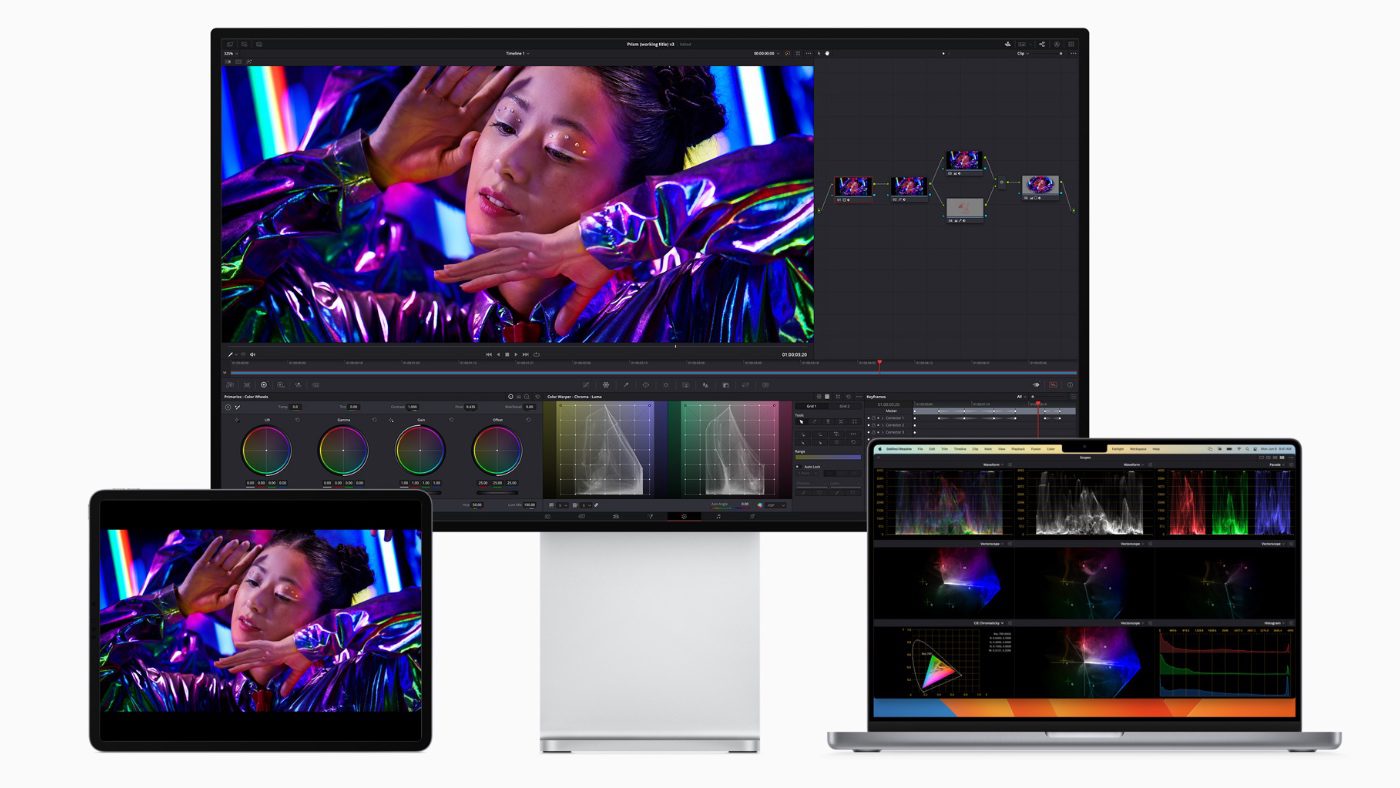The width and height of the screenshot is (1400, 788).
Task: Open the Clip dropdown above the node graph
Action: point(1022,53)
